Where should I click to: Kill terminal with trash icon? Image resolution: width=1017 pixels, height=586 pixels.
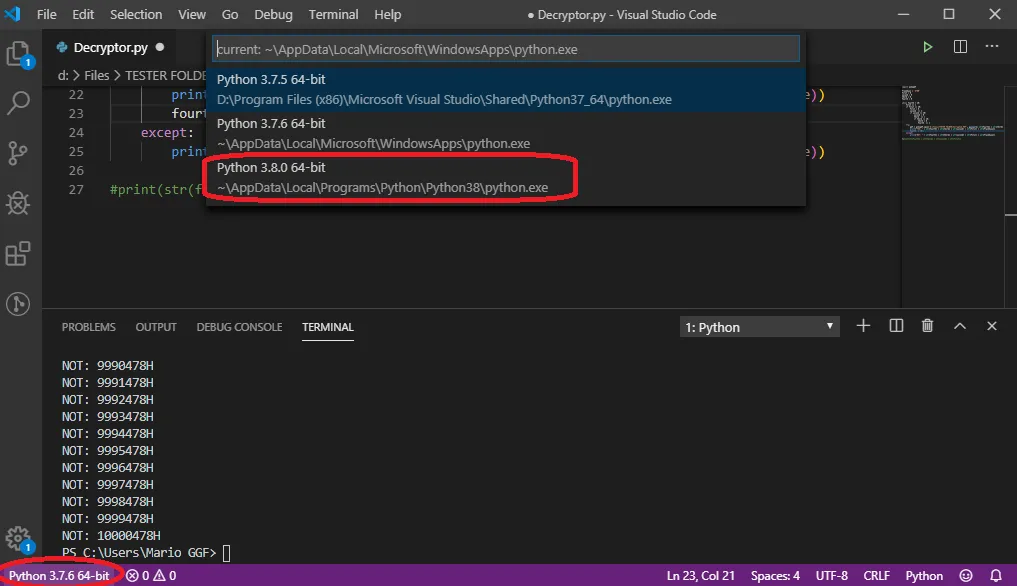(x=927, y=326)
